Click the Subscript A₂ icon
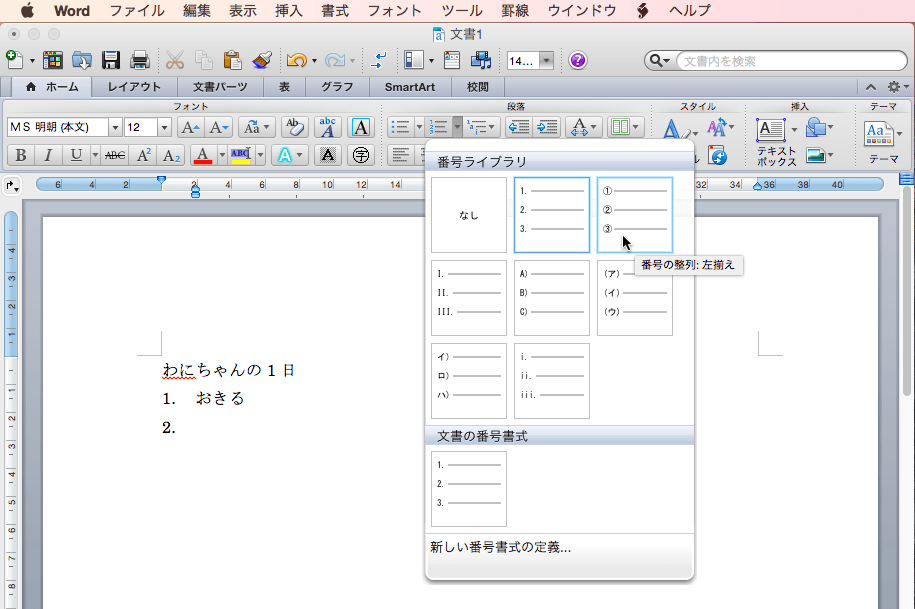The width and height of the screenshot is (915, 609). coord(171,155)
